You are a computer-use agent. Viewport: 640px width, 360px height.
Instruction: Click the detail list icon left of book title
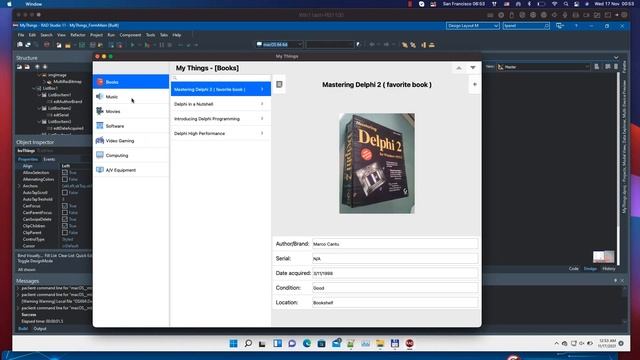pos(279,84)
